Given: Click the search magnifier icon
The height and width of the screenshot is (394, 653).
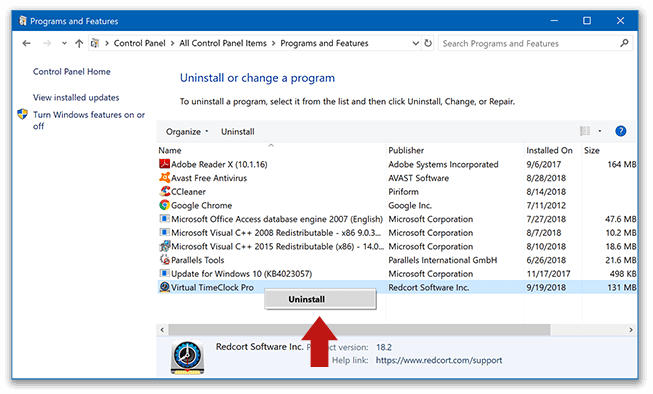Looking at the screenshot, I should click(624, 43).
